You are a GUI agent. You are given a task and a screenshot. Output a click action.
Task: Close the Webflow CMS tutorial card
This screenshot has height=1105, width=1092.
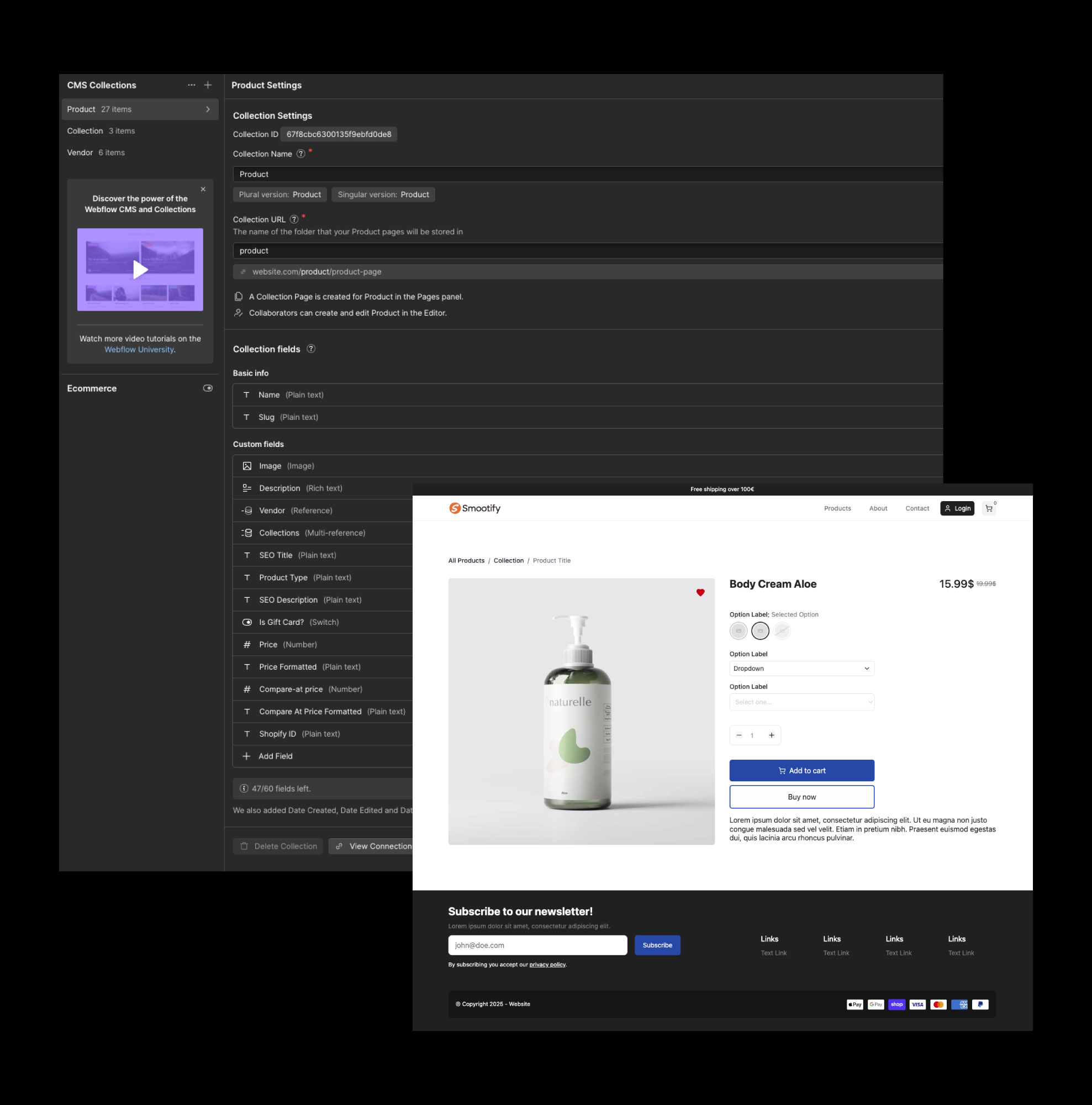(203, 190)
